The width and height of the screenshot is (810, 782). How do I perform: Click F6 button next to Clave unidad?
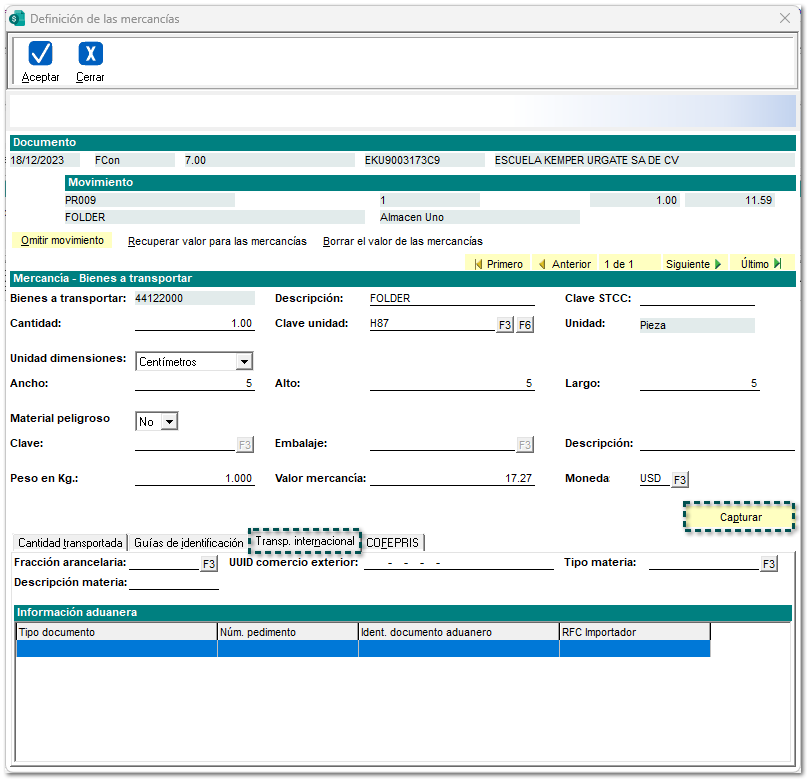(524, 325)
